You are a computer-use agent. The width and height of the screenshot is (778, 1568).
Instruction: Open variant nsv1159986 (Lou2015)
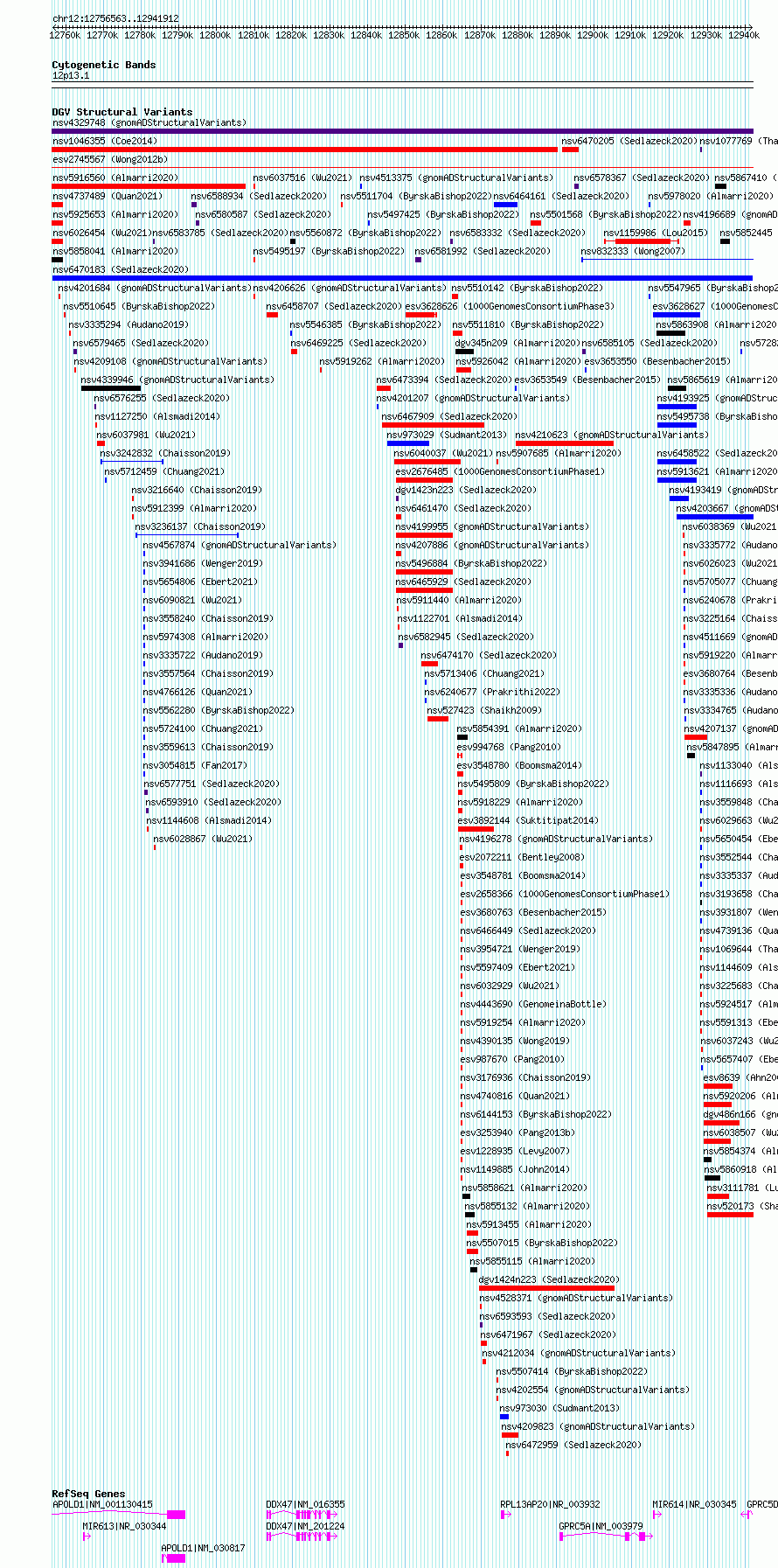[x=656, y=233]
